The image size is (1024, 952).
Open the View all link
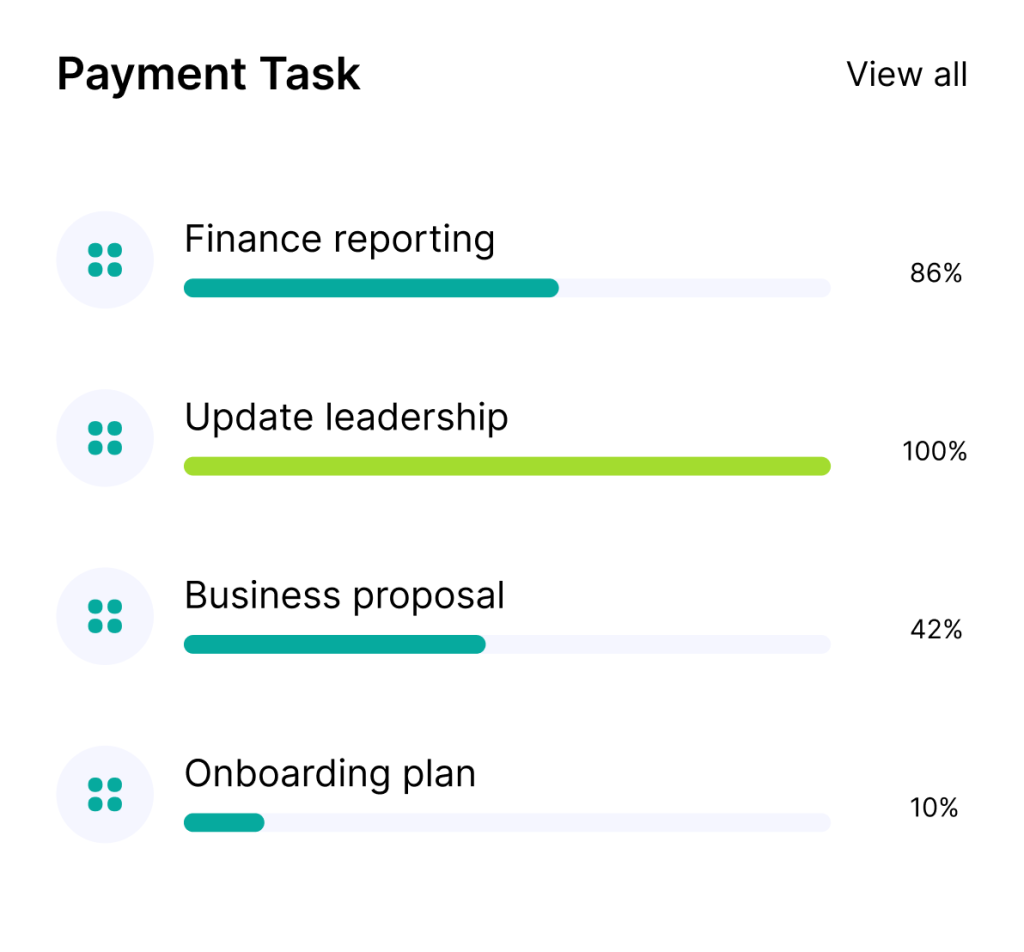coord(906,74)
